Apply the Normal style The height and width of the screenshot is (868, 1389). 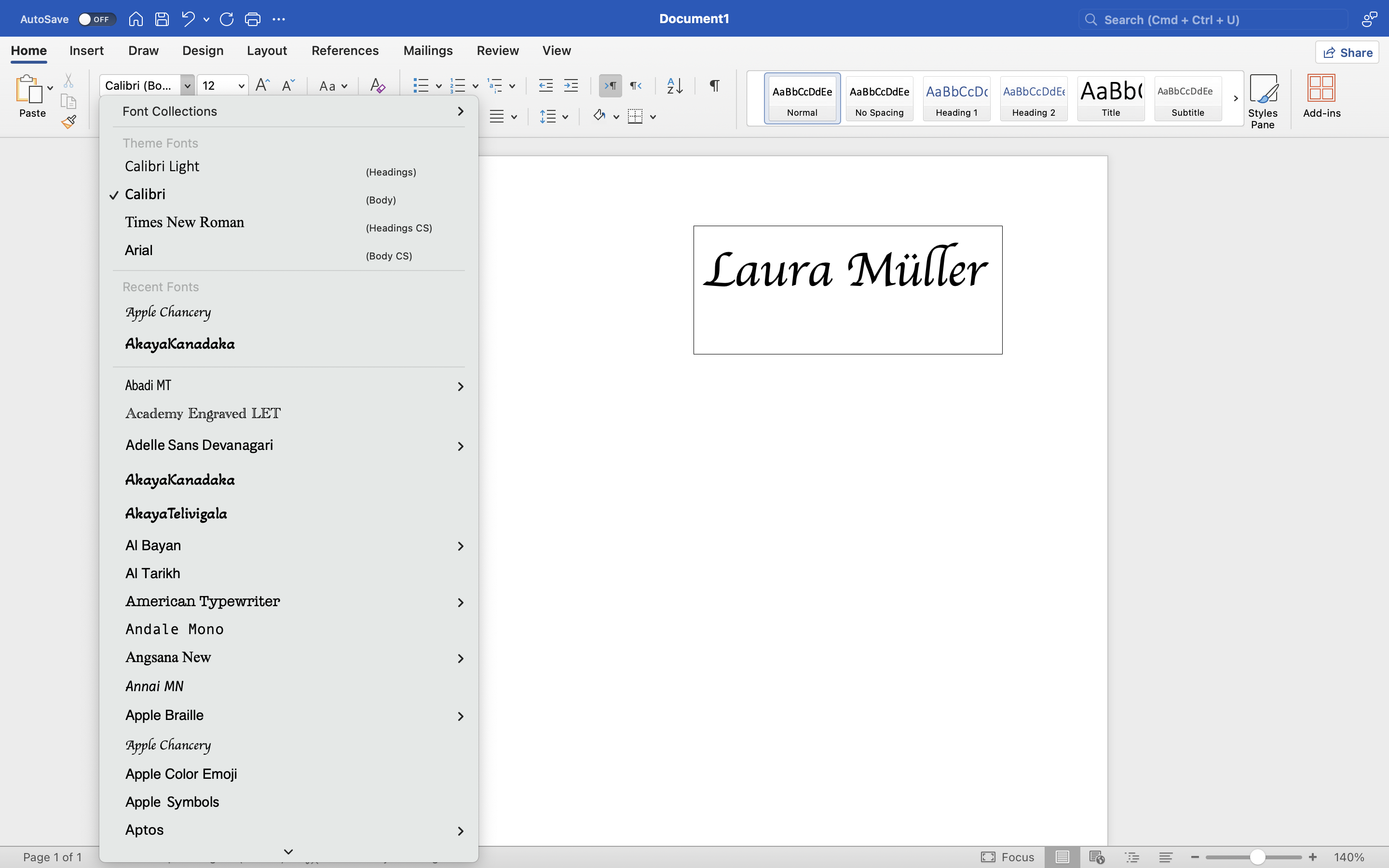[x=802, y=98]
